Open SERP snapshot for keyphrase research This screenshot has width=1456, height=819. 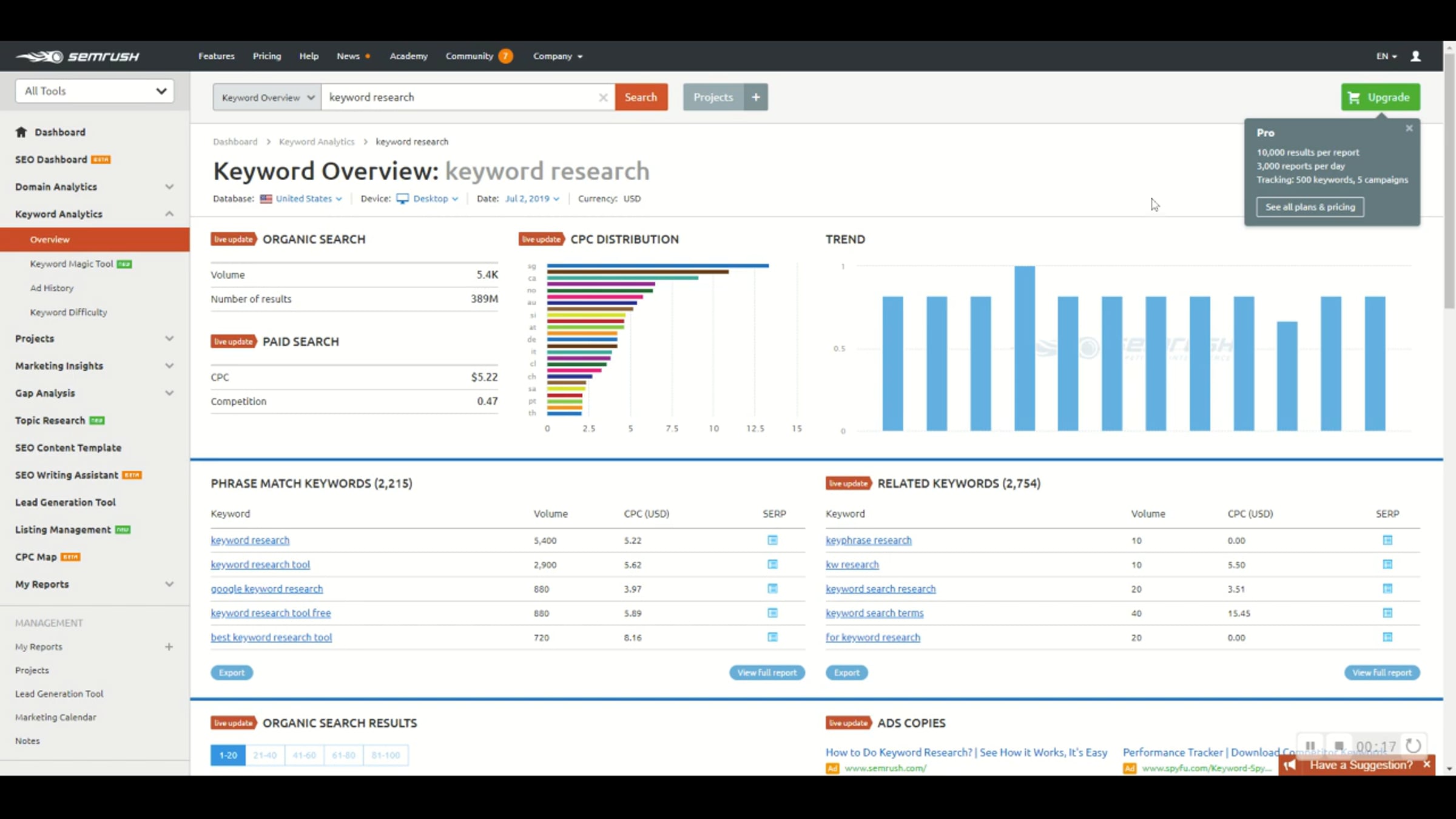pyautogui.click(x=1387, y=540)
